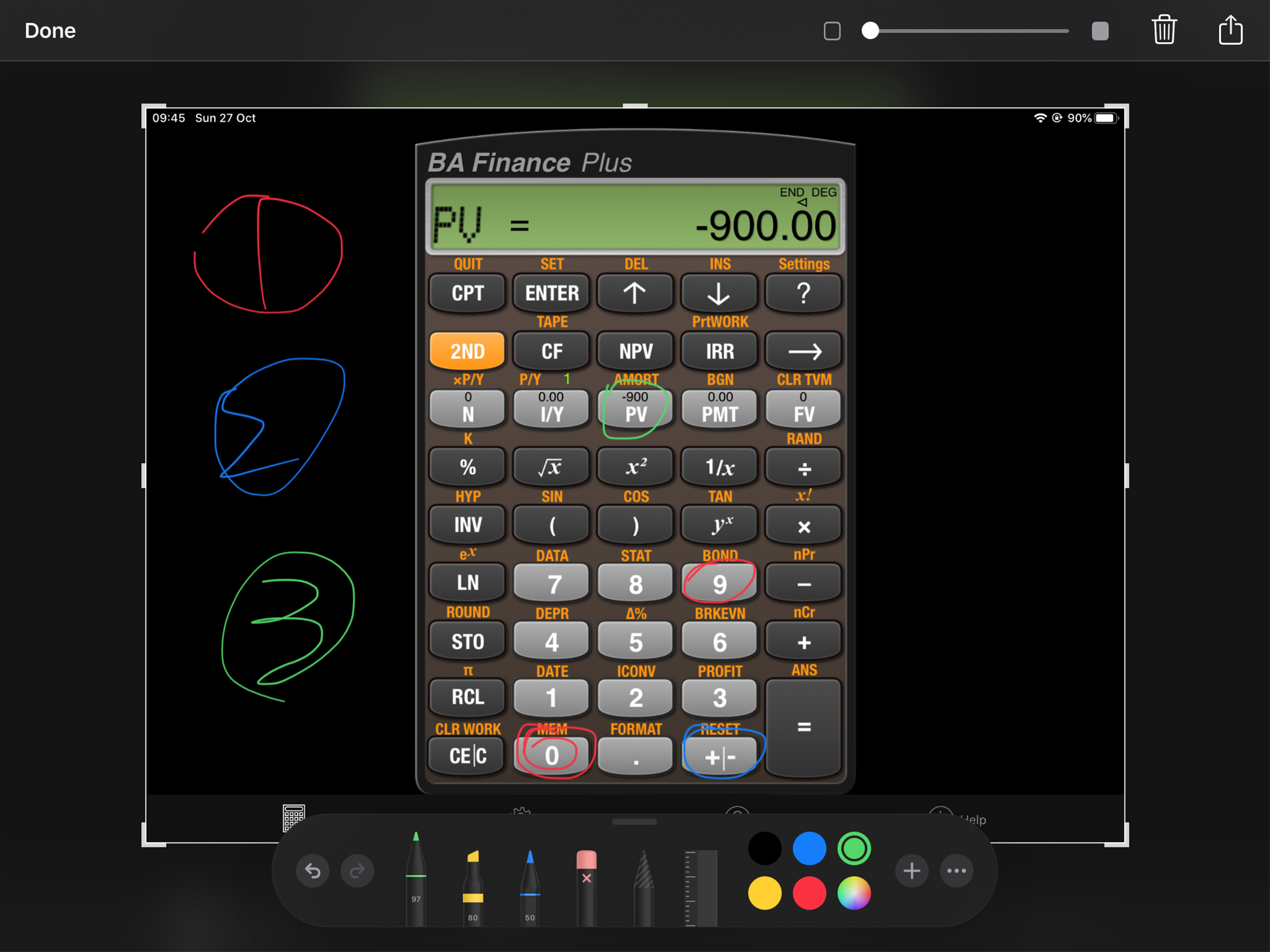The height and width of the screenshot is (952, 1270).
Task: Tap the x squared key
Action: click(635, 467)
